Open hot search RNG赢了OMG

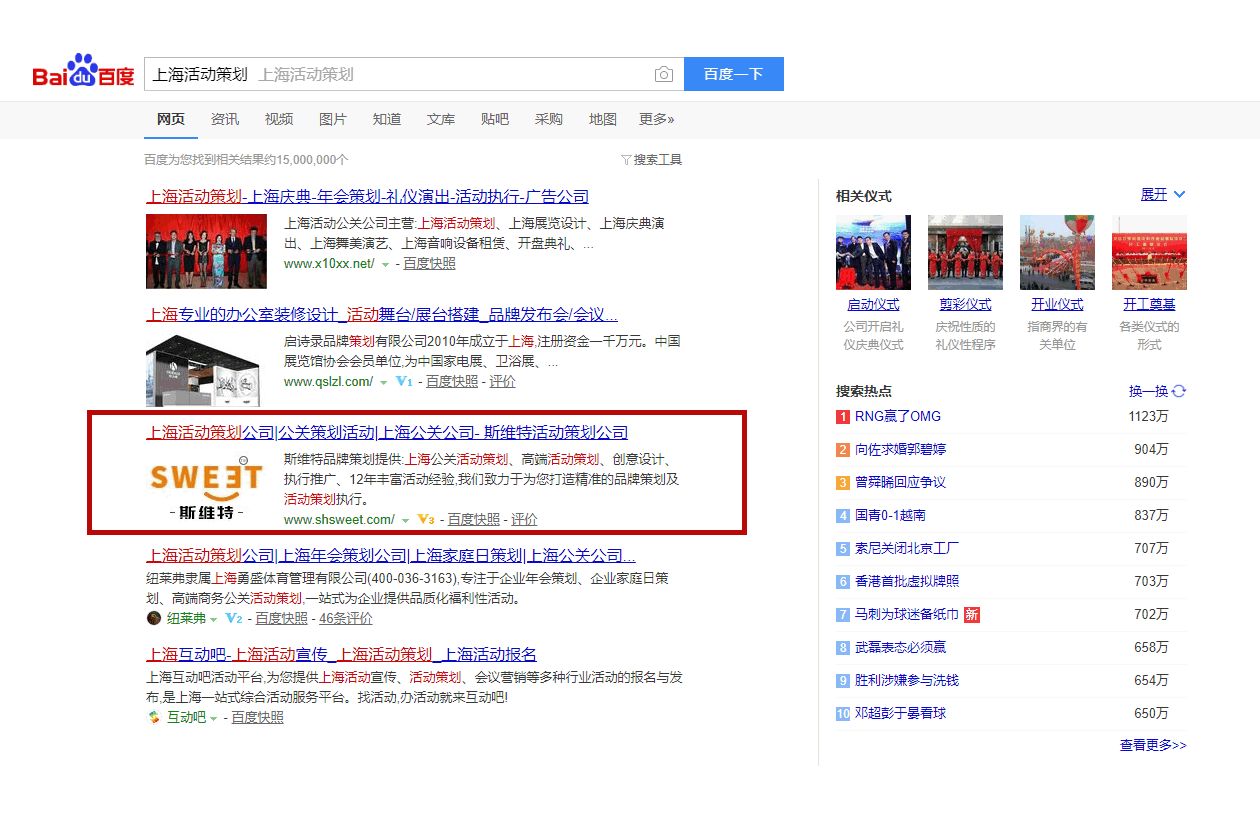pos(898,417)
